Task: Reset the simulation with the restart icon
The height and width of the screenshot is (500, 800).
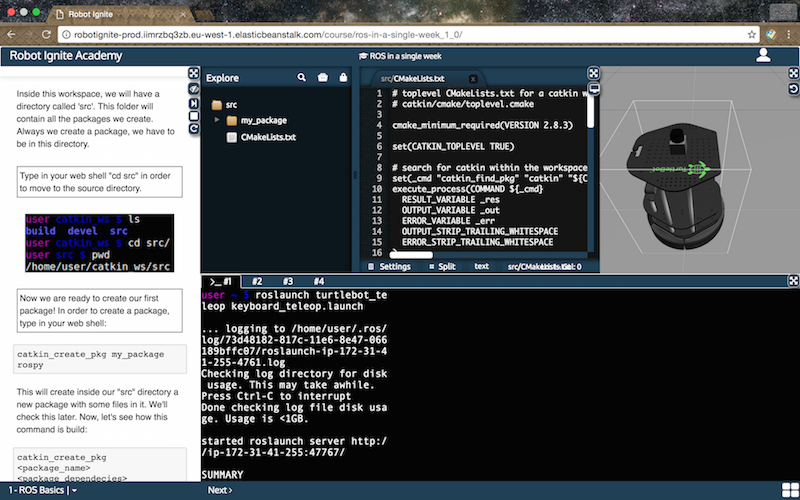Action: [793, 89]
